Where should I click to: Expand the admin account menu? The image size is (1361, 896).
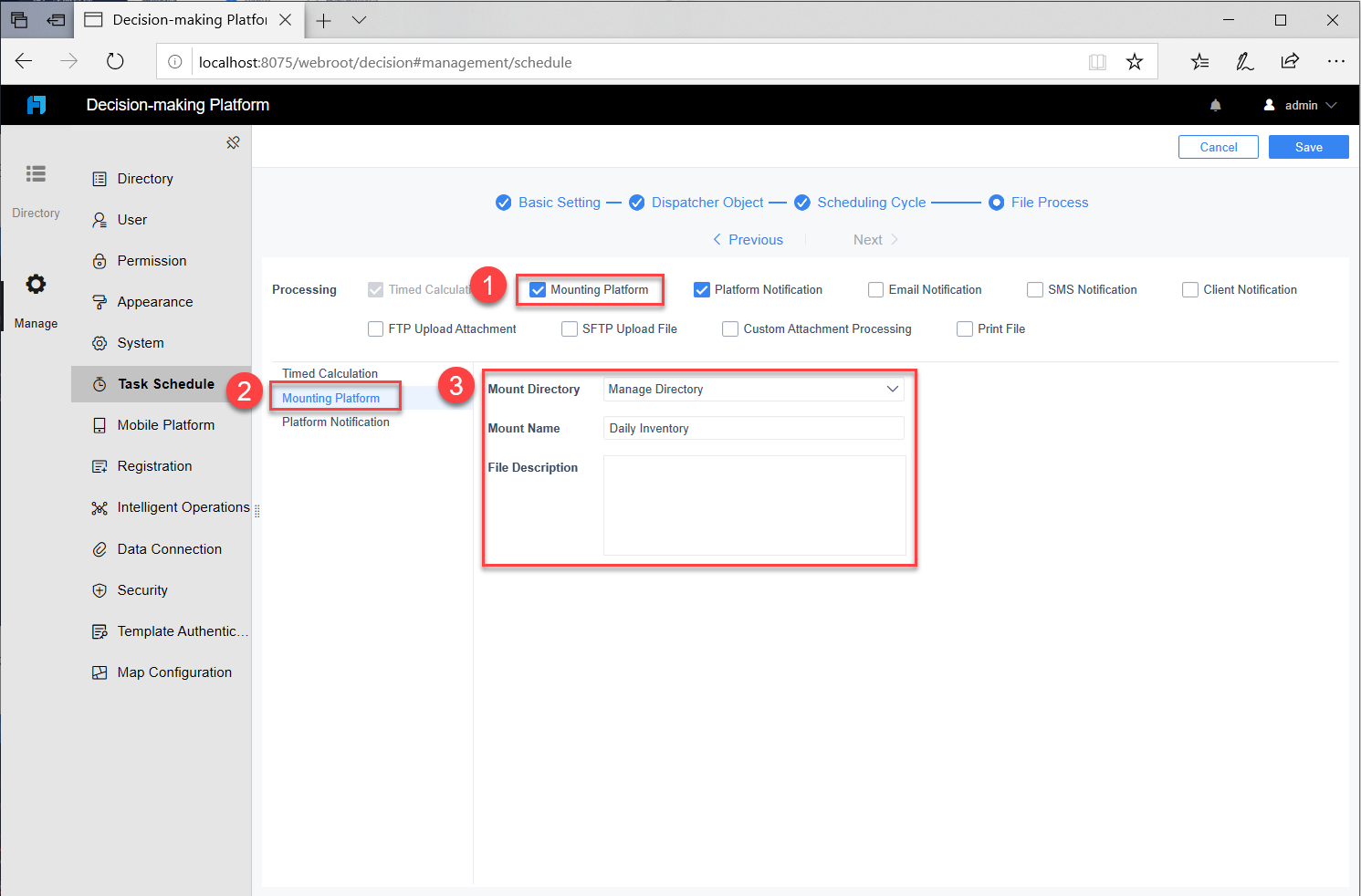point(1300,104)
